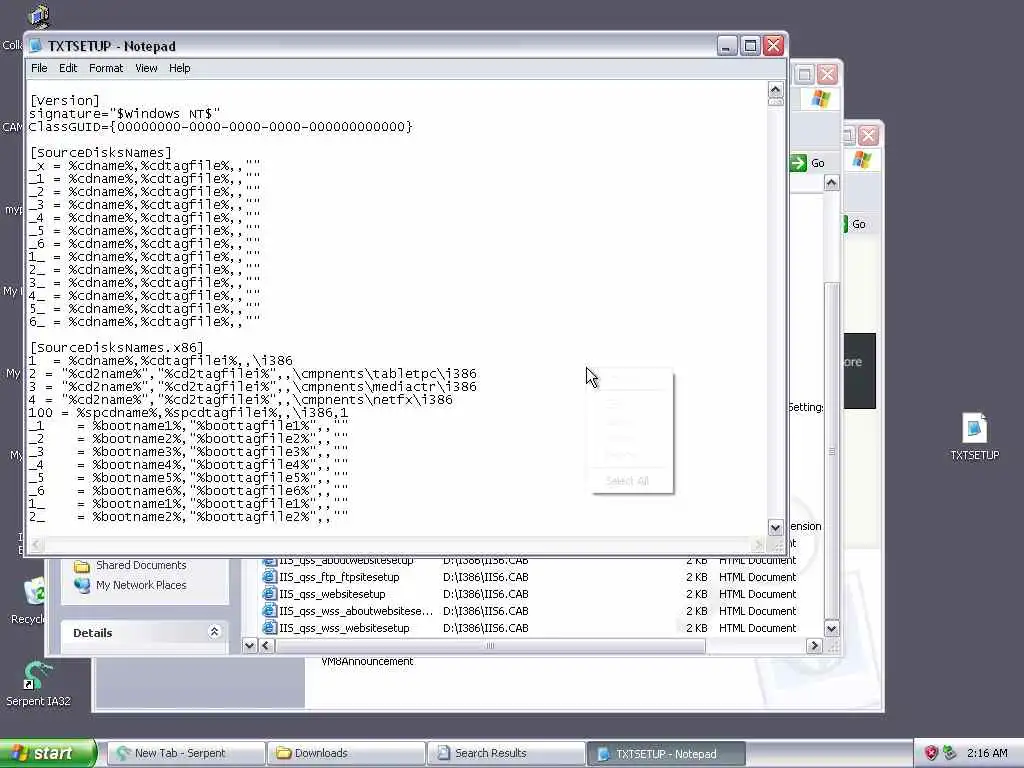Select the Recycle Bin desktop icon
Screen dimensions: 1024x768
[33, 593]
